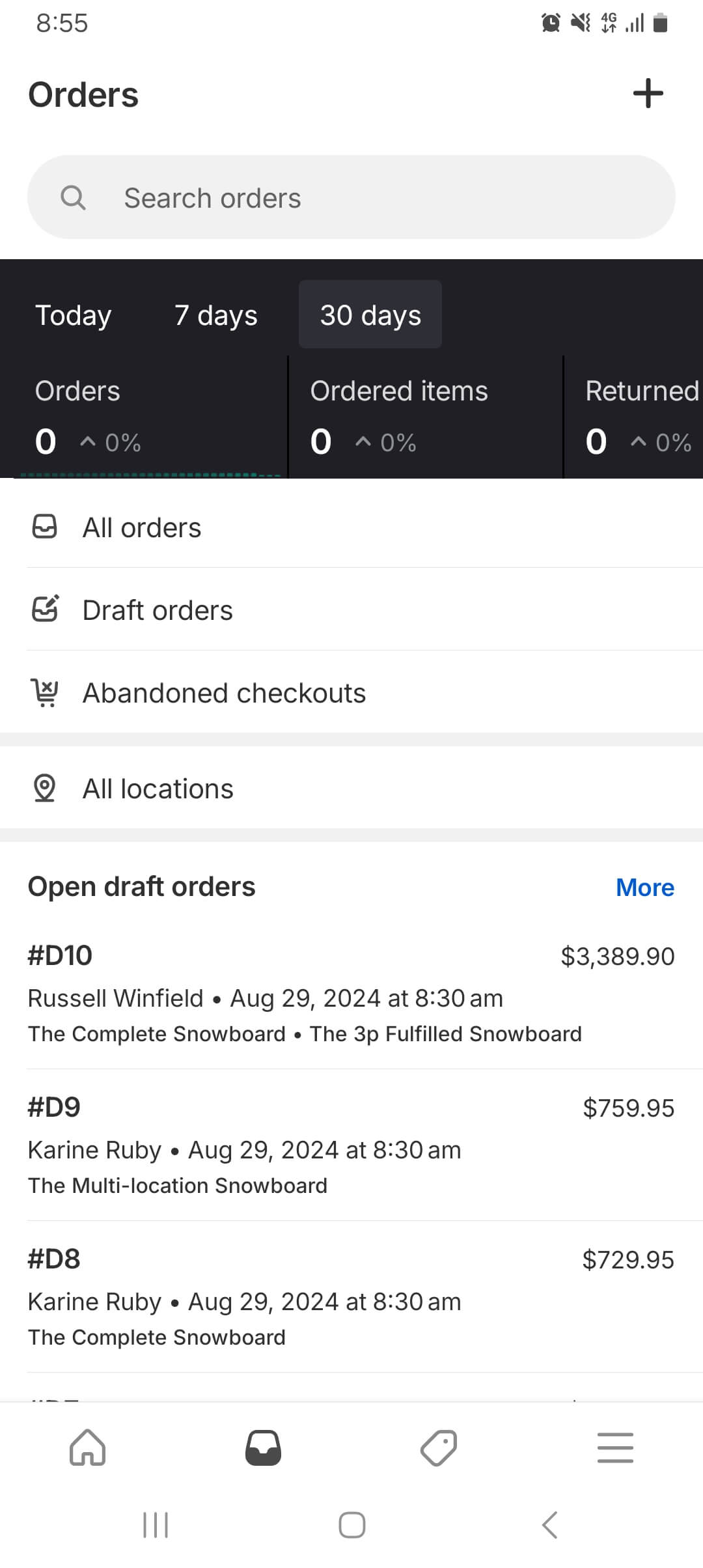Open draft order #D9 Multi-location Snowboard
This screenshot has width=703, height=1568.
[x=351, y=1145]
